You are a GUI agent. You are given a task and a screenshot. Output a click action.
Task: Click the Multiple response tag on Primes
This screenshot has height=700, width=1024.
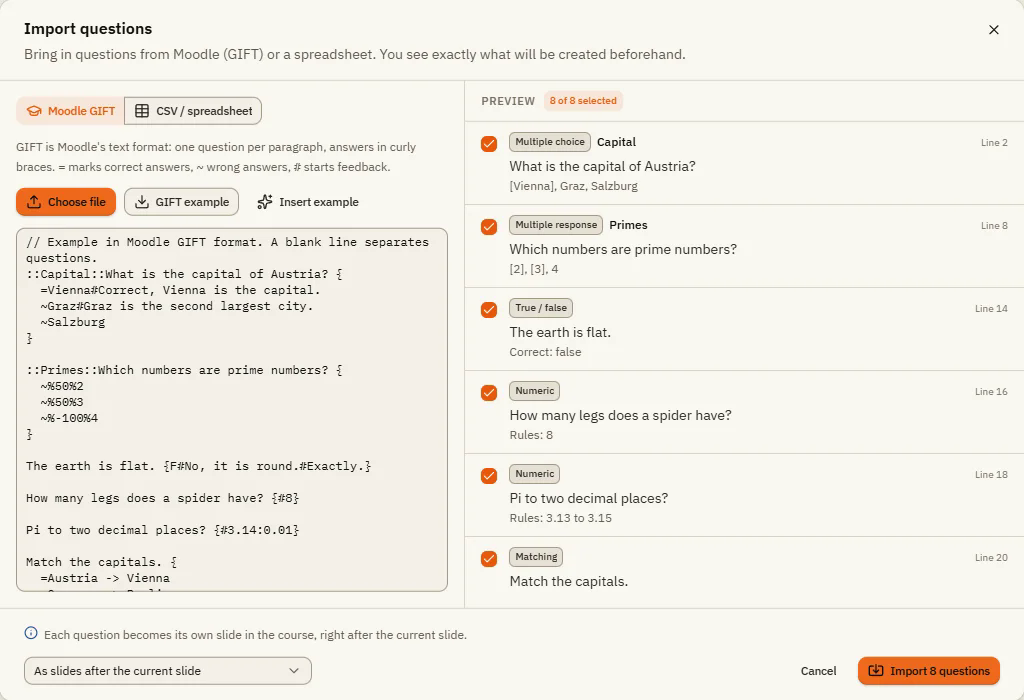tap(556, 225)
